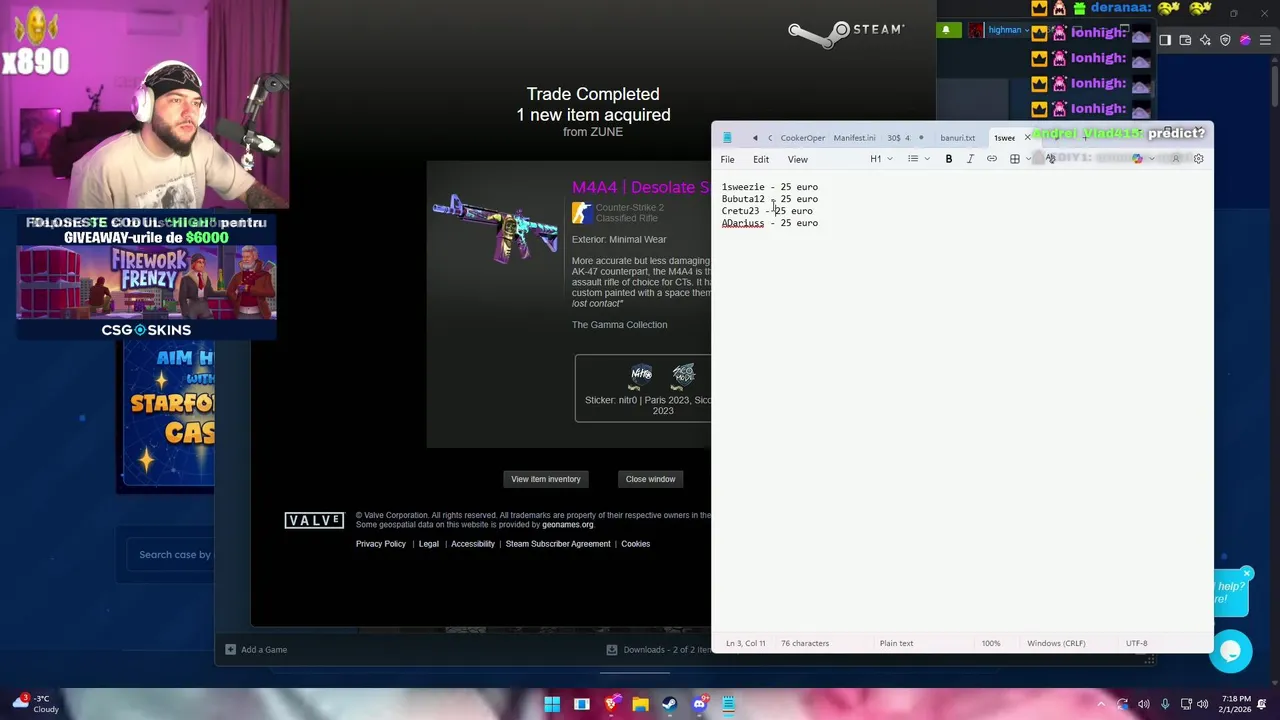Click the 'Ln 3, Col 11' status bar entry
The width and height of the screenshot is (1280, 720).
[745, 643]
